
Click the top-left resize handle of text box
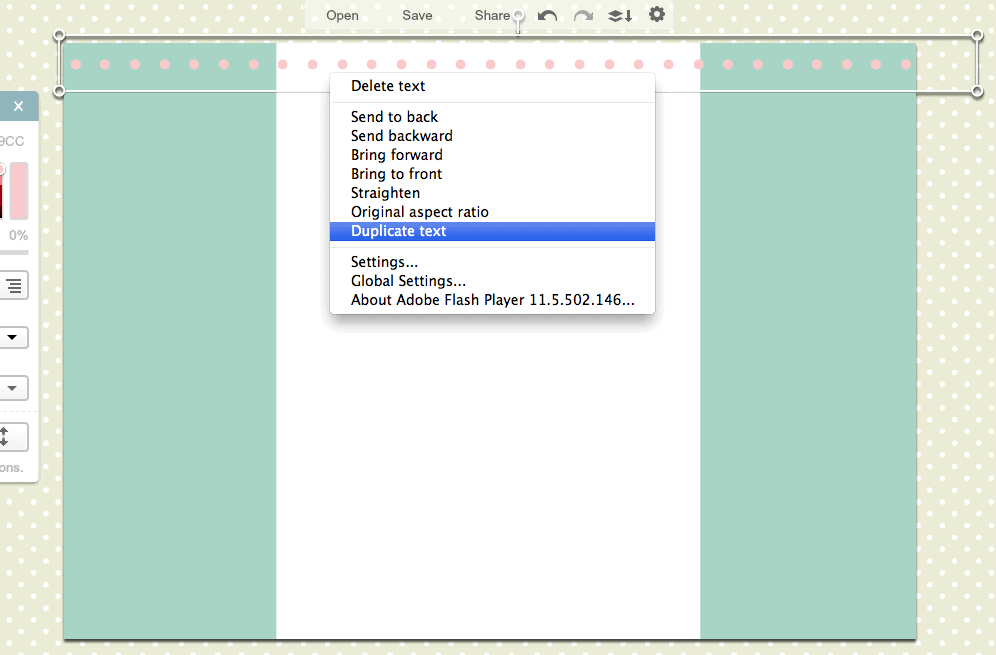(x=59, y=36)
